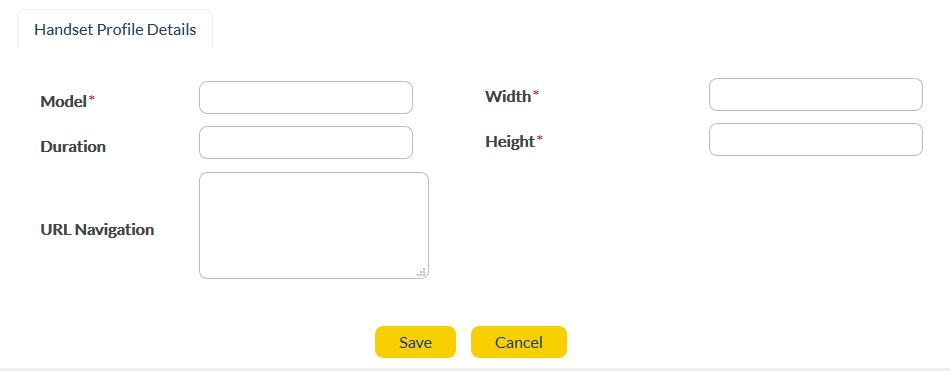The height and width of the screenshot is (371, 950).
Task: Click the URL Navigation label
Action: (97, 230)
